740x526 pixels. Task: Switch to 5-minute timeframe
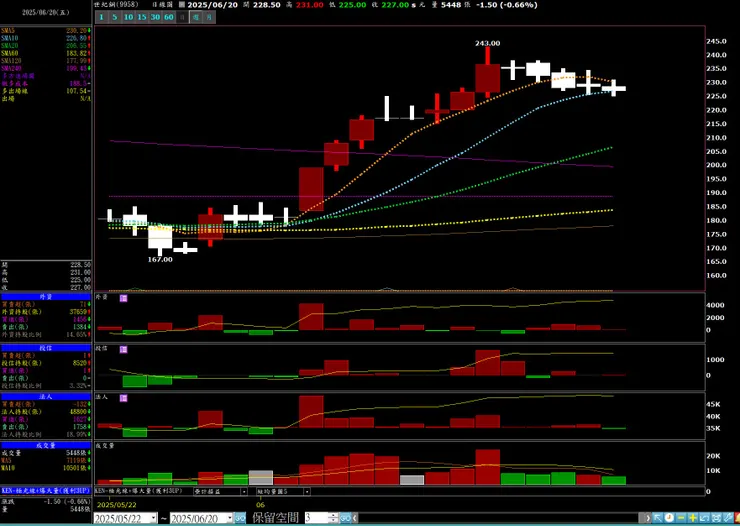point(114,17)
